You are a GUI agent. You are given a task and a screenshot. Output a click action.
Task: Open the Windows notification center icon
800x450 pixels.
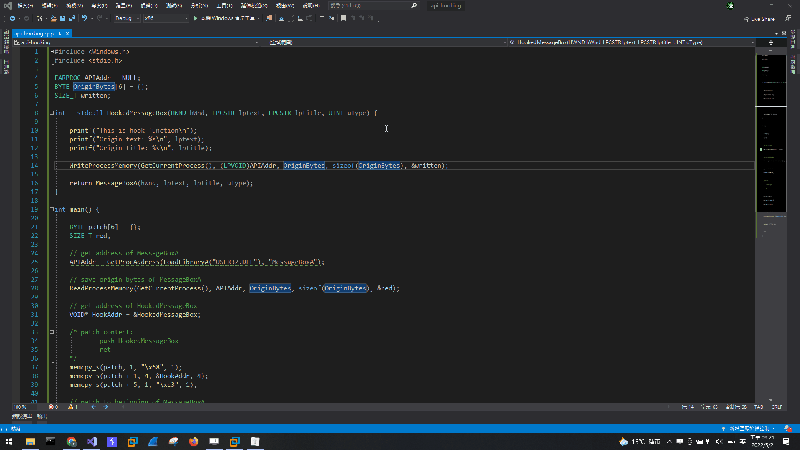(x=786, y=441)
